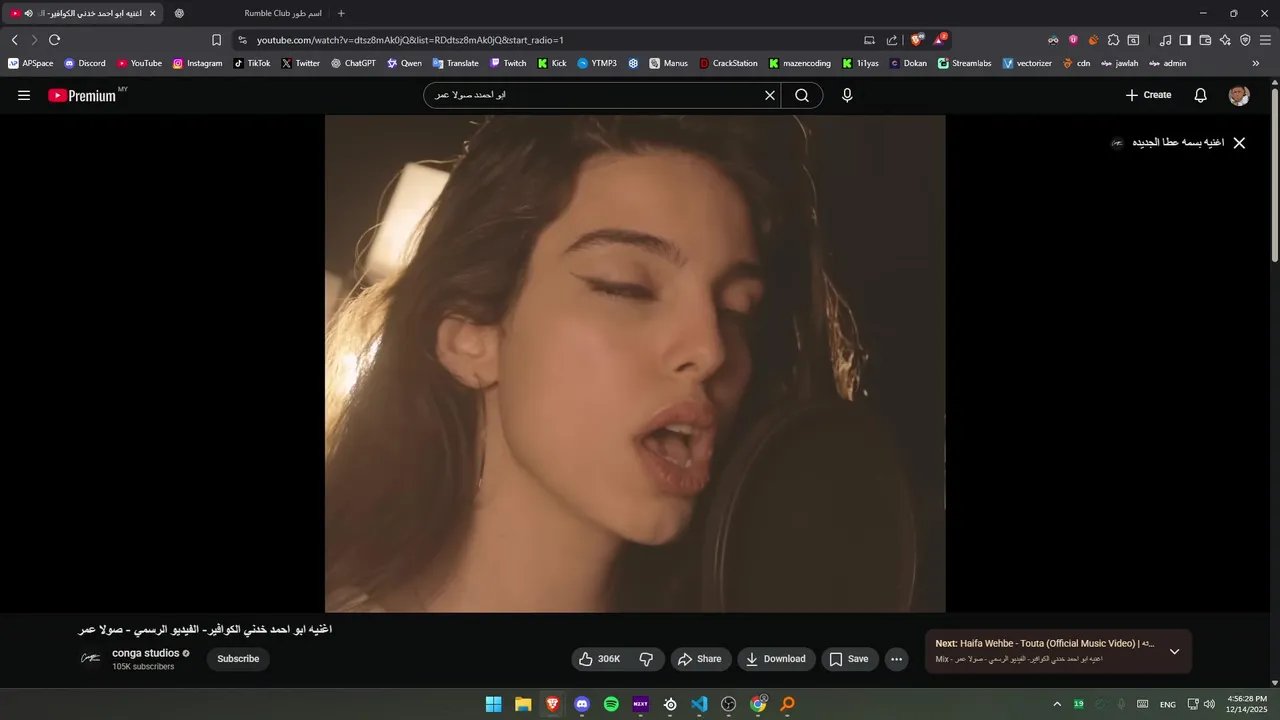
Task: Open the taskbar clock and date
Action: [x=1246, y=704]
